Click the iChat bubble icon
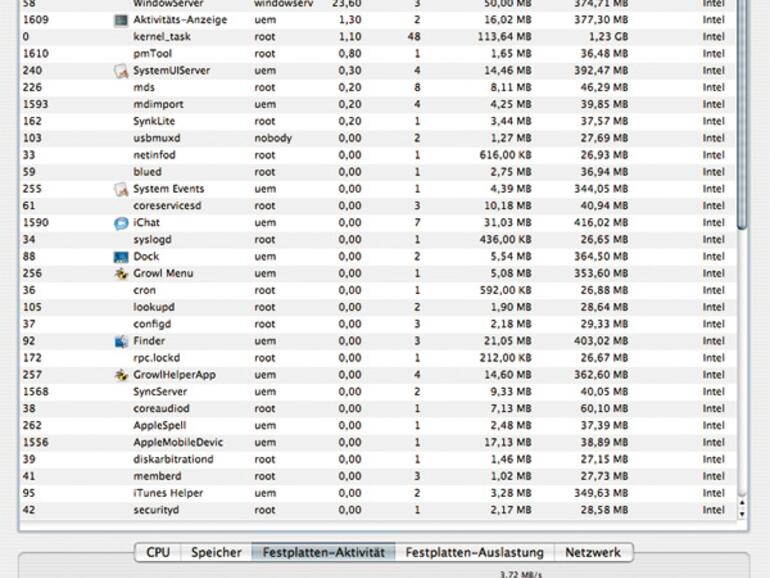This screenshot has height=578, width=770. 121,223
